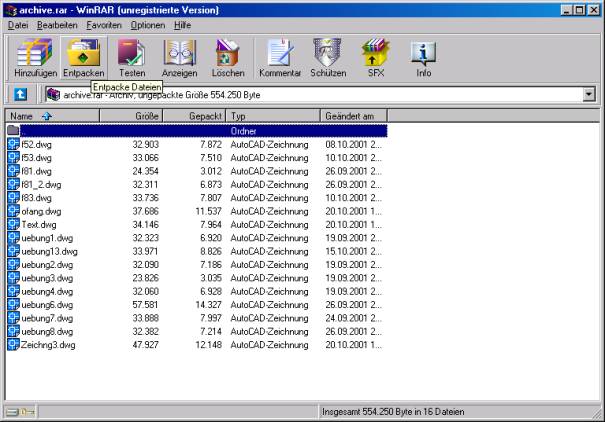Select the uebung8.dwg file name
605x422 pixels.
[47, 331]
